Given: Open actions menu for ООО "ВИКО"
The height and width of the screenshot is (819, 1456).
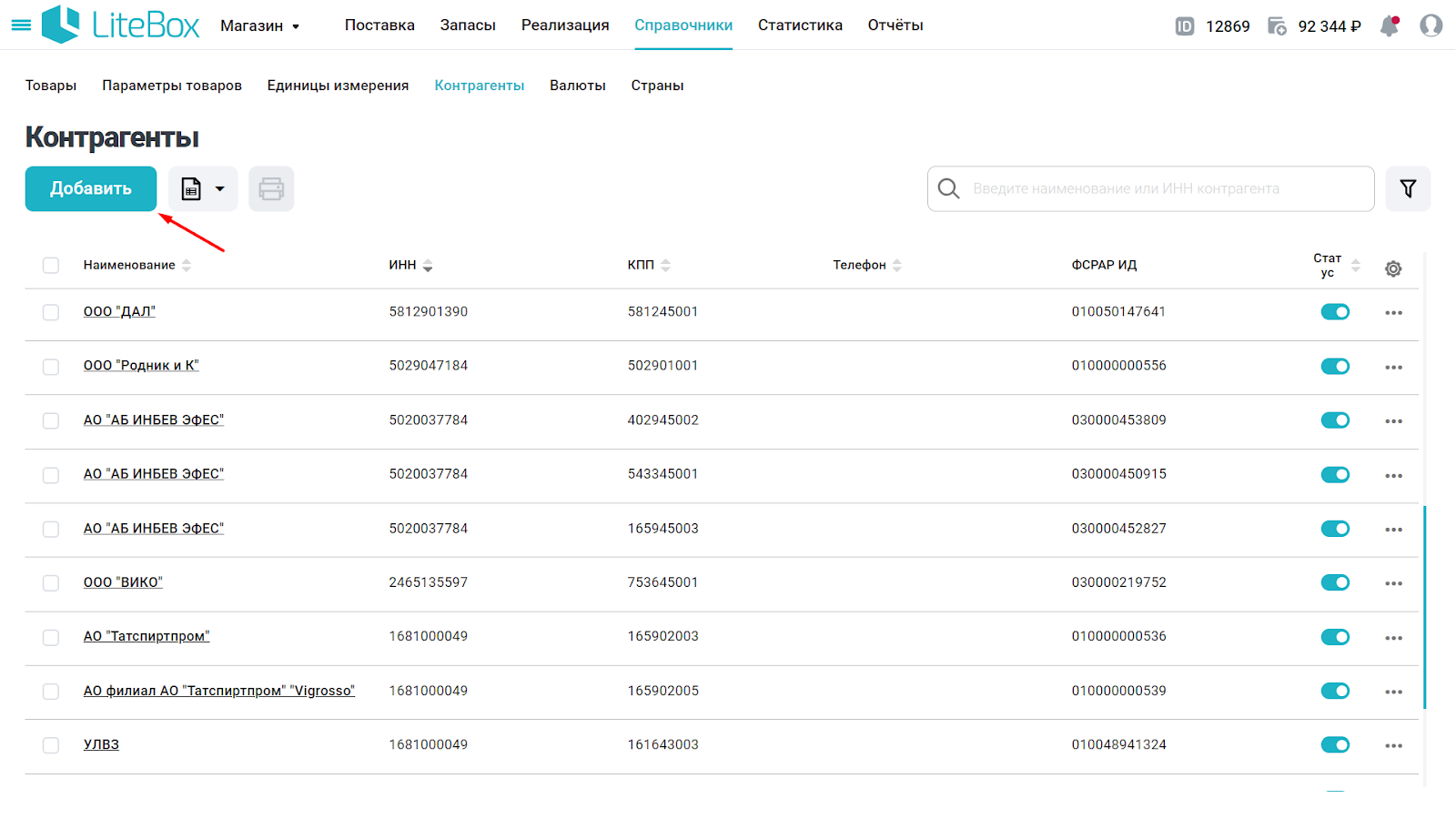Looking at the screenshot, I should pos(1393,583).
